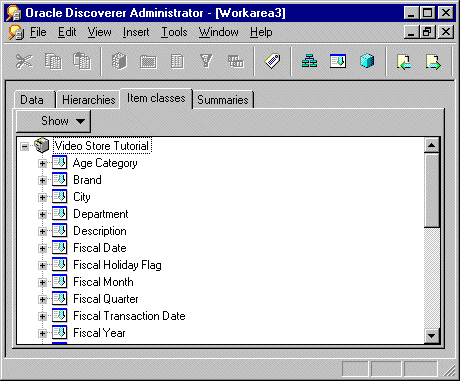This screenshot has height=381, width=460.
Task: Click the New Business Area toolbar icon
Action: point(119,61)
